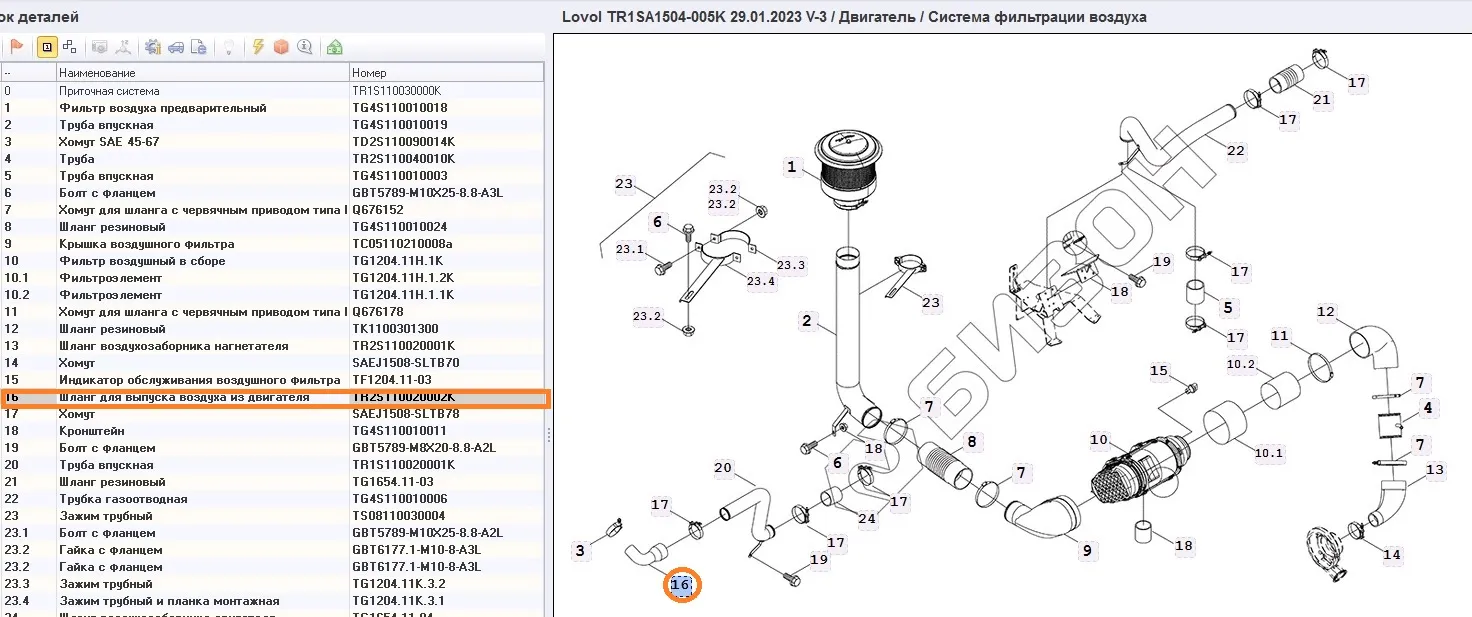
Task: Click part number TK1100301300 in the list
Action: click(395, 329)
